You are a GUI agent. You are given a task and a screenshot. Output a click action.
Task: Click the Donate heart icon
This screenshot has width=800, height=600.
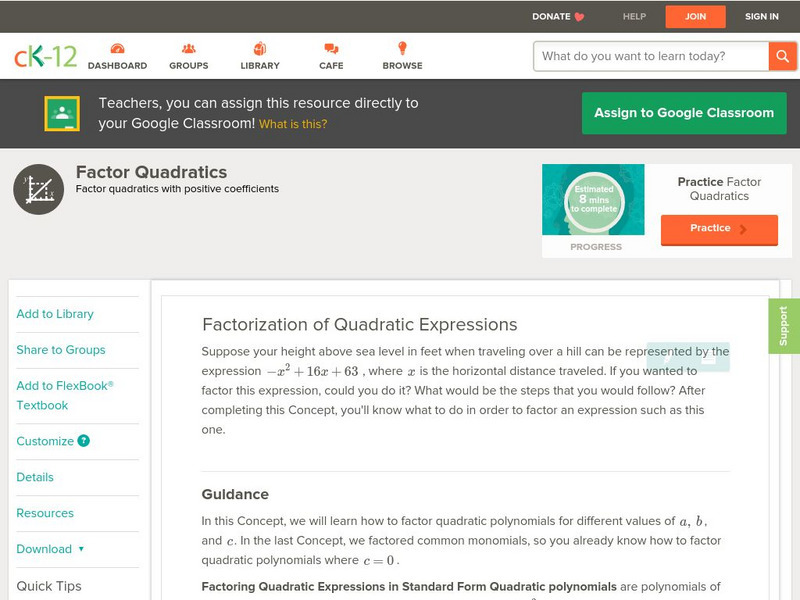[579, 17]
